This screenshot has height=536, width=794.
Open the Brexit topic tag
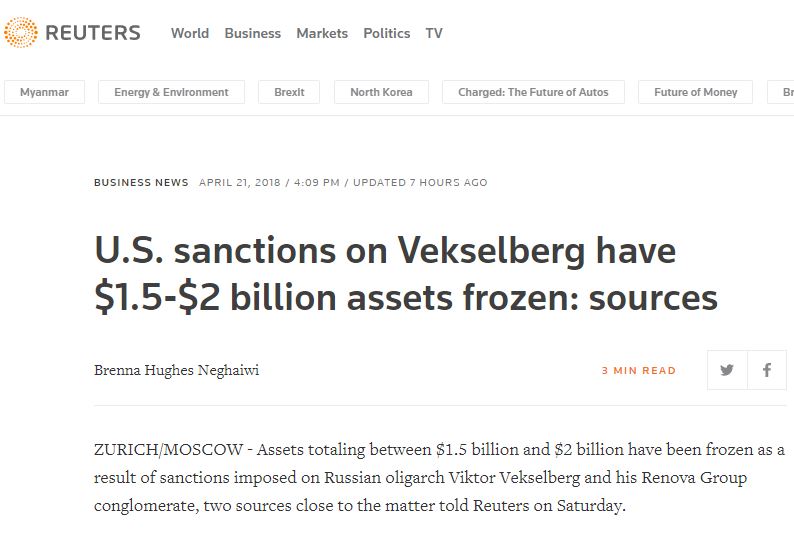tap(289, 92)
